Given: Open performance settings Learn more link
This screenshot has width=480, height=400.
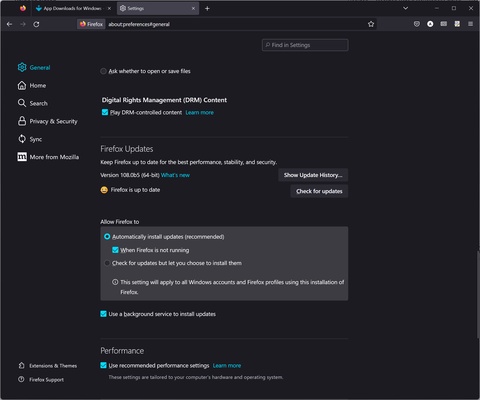Looking at the screenshot, I should click(227, 365).
